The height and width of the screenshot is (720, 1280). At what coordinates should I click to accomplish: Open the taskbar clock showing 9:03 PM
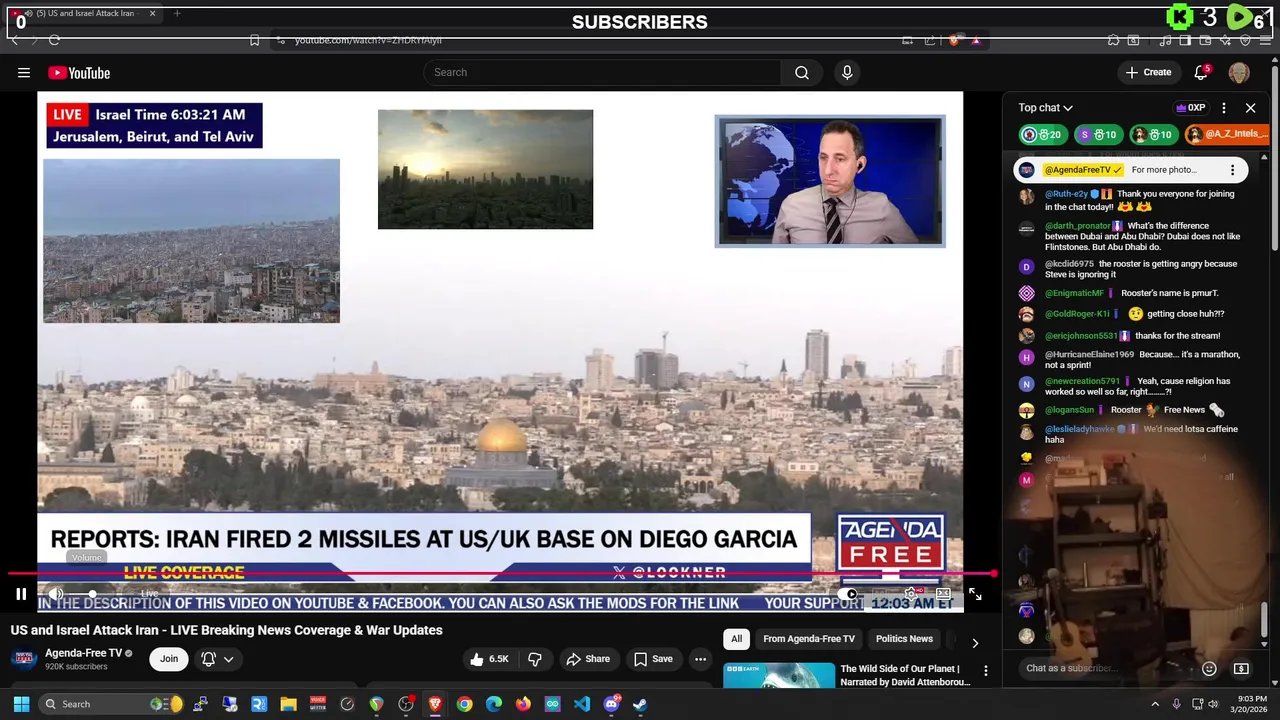click(1253, 704)
